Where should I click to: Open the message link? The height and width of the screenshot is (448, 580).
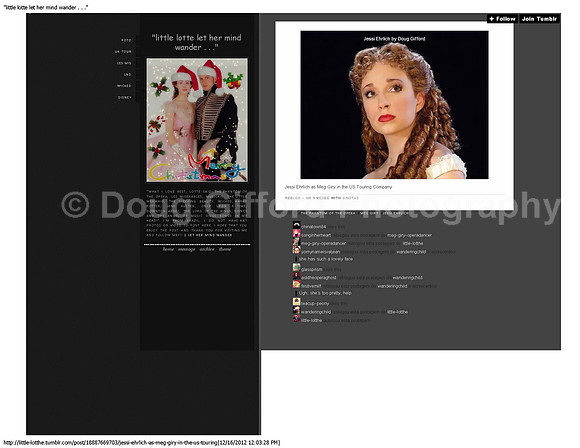click(x=186, y=249)
